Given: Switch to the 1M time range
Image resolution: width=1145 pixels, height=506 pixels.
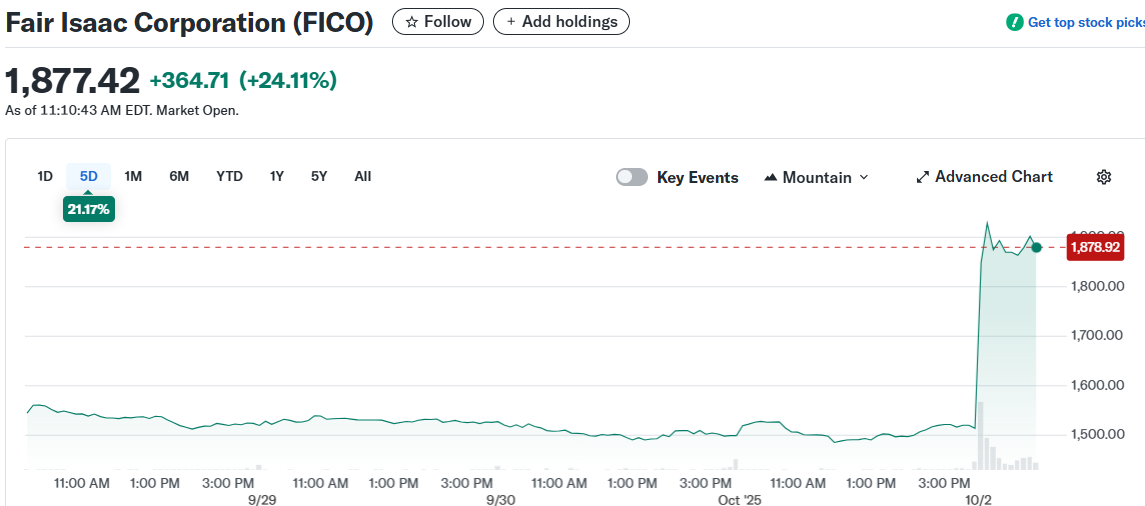Looking at the screenshot, I should click(x=133, y=176).
